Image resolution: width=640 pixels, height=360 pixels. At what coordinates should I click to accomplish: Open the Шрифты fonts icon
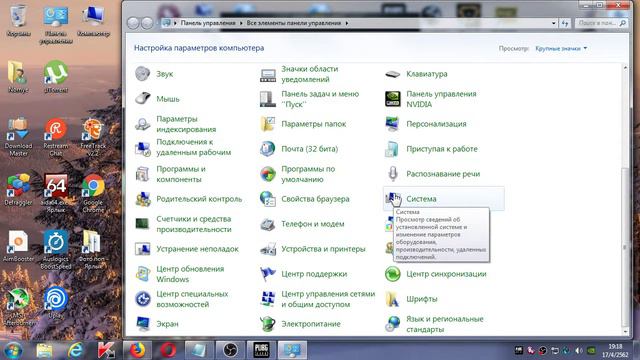(x=393, y=299)
